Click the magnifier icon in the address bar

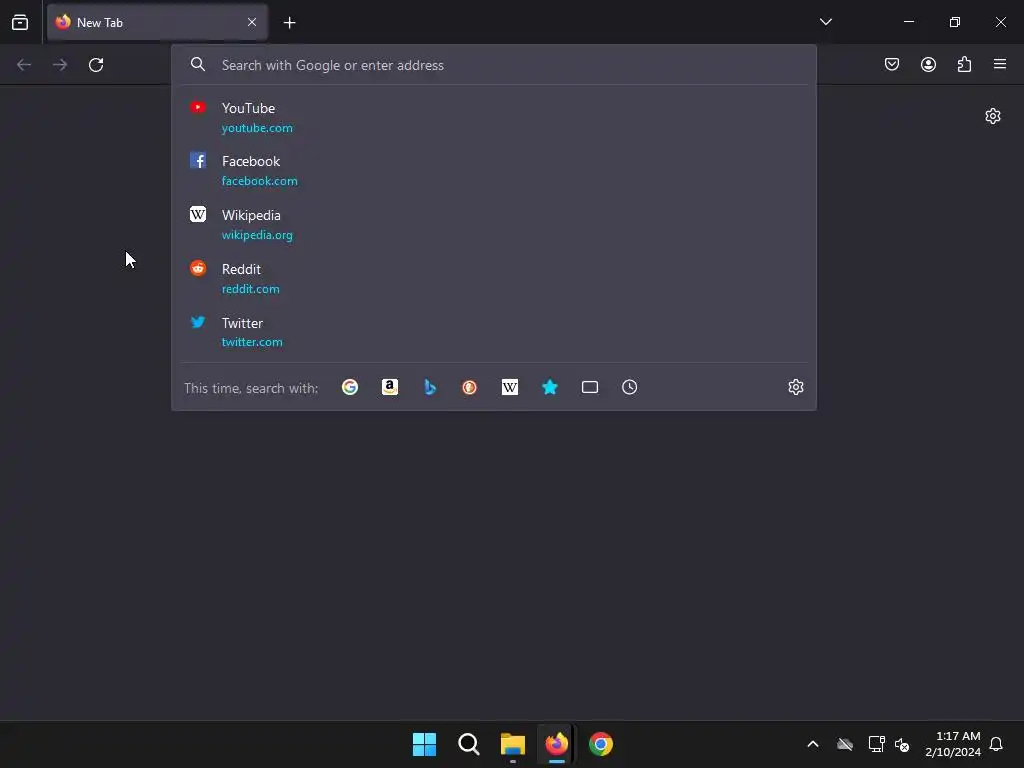(198, 64)
